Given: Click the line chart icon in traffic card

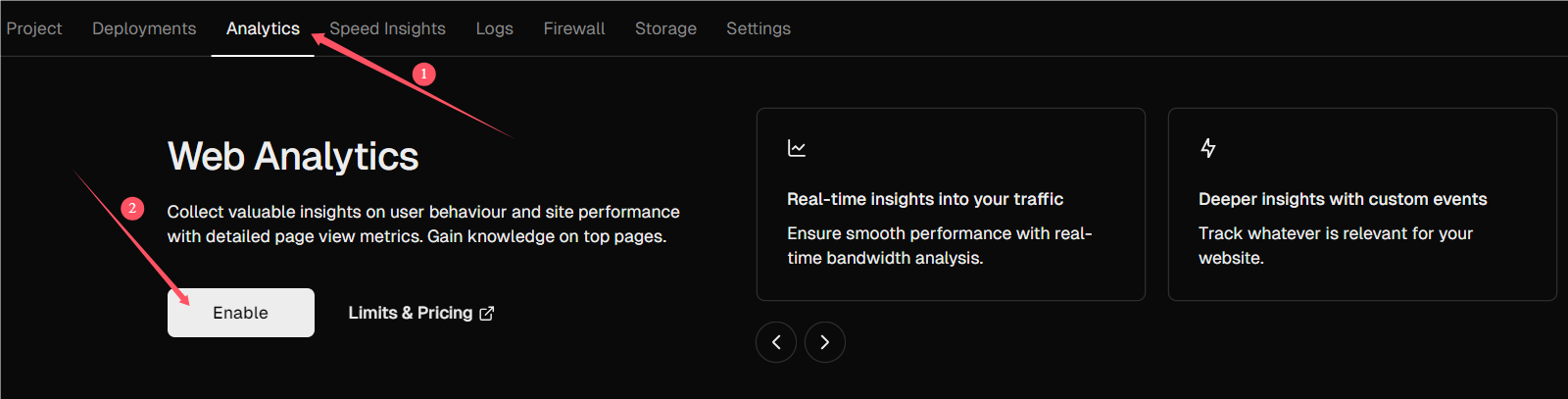Looking at the screenshot, I should pyautogui.click(x=797, y=148).
